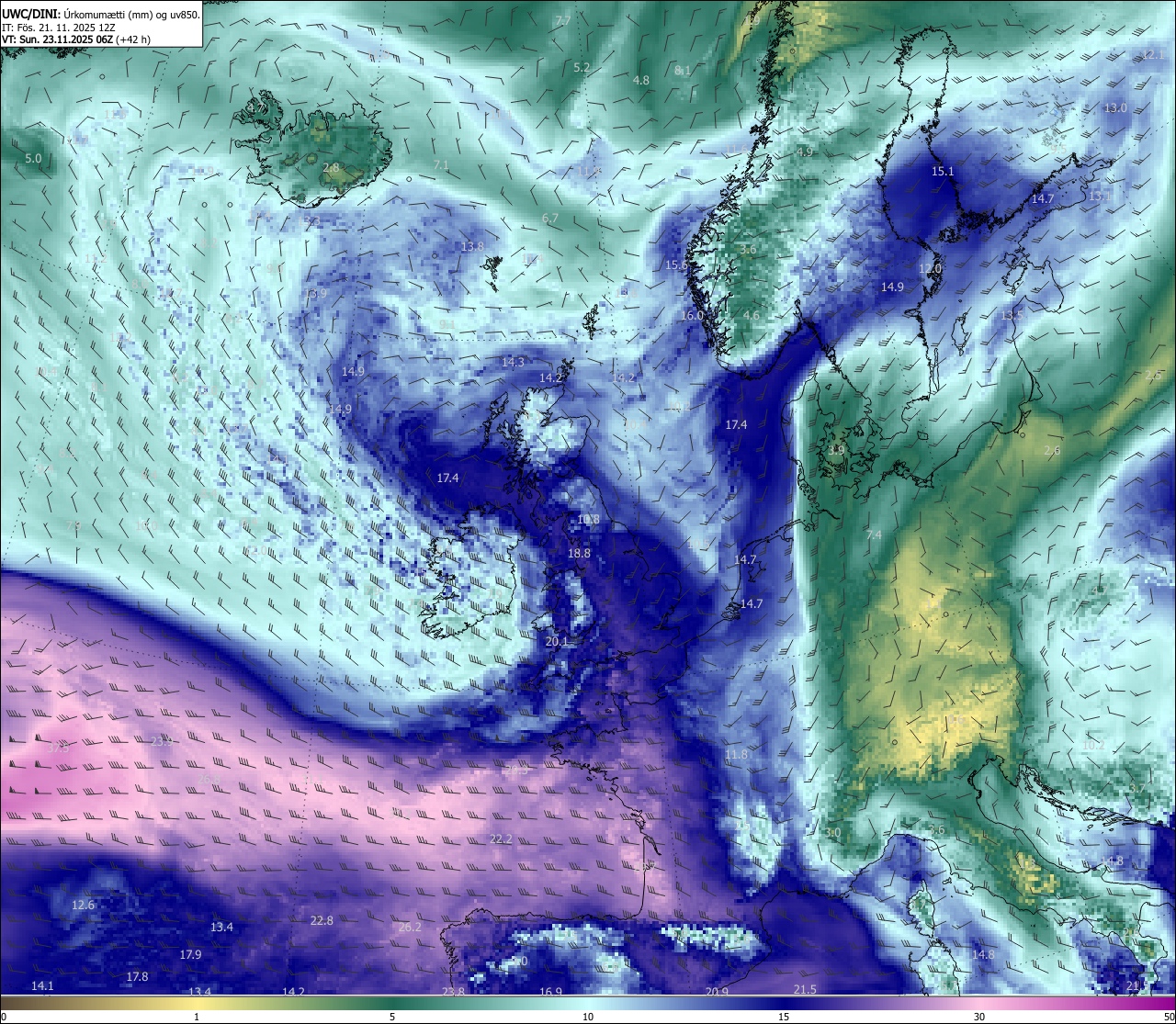Select the 22.2 value over the Bay of Biscay

coord(501,839)
